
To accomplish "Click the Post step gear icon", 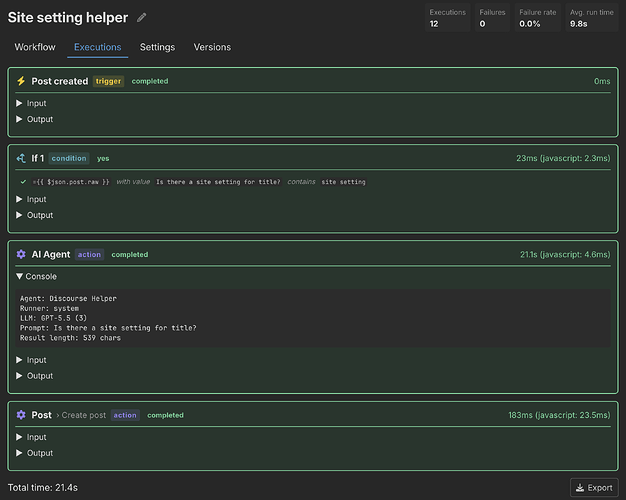I will pyautogui.click(x=21, y=415).
